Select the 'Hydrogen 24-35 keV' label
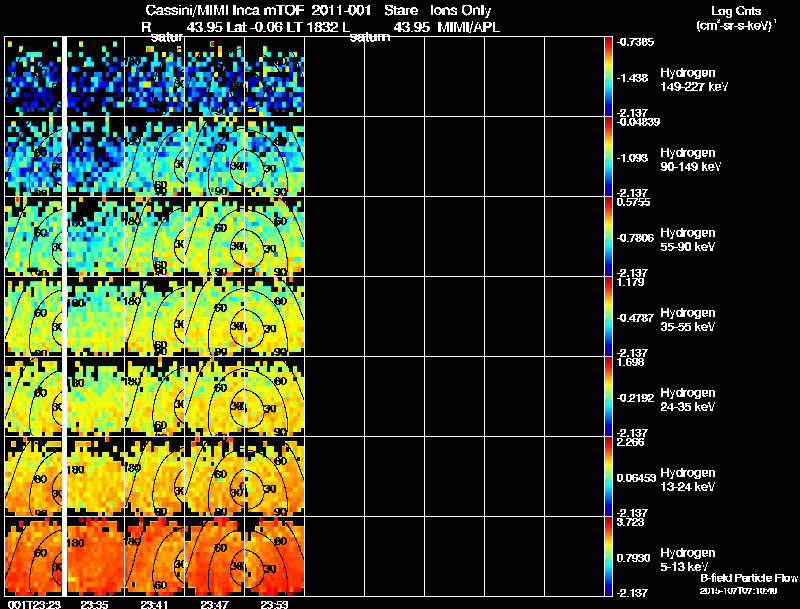 [x=688, y=400]
